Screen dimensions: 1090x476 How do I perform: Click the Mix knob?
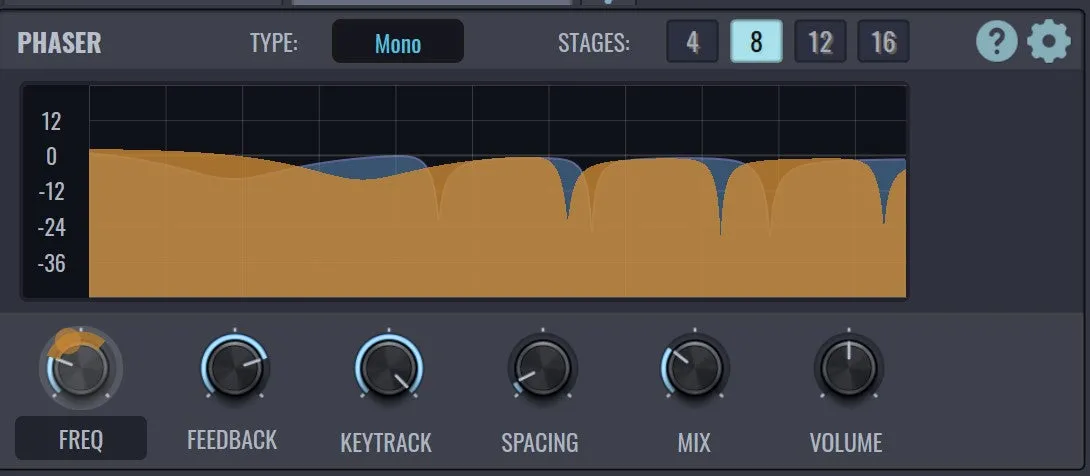coord(694,367)
